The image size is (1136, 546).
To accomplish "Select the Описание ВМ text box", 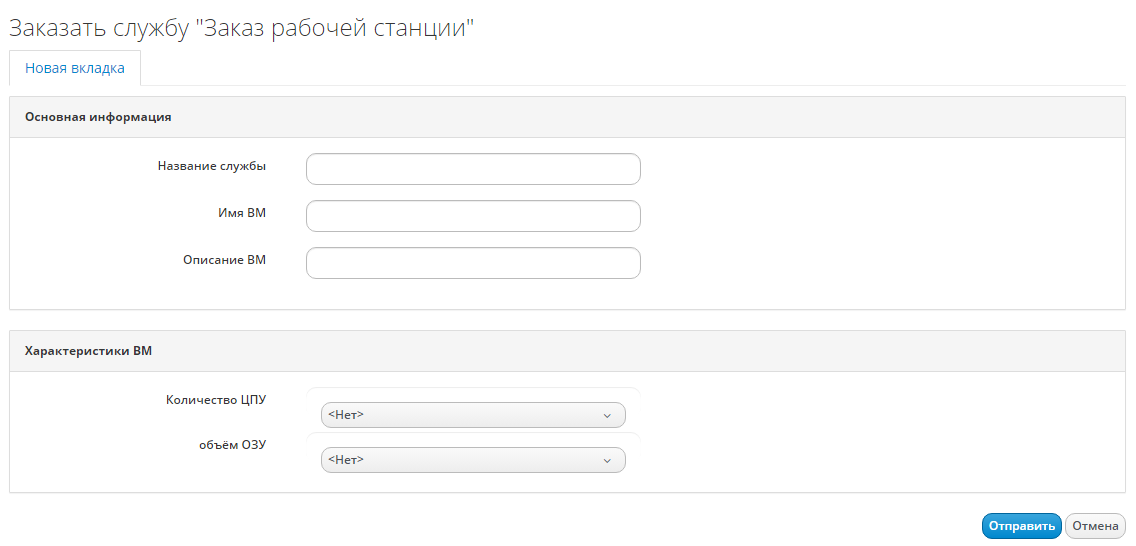I will (x=473, y=263).
